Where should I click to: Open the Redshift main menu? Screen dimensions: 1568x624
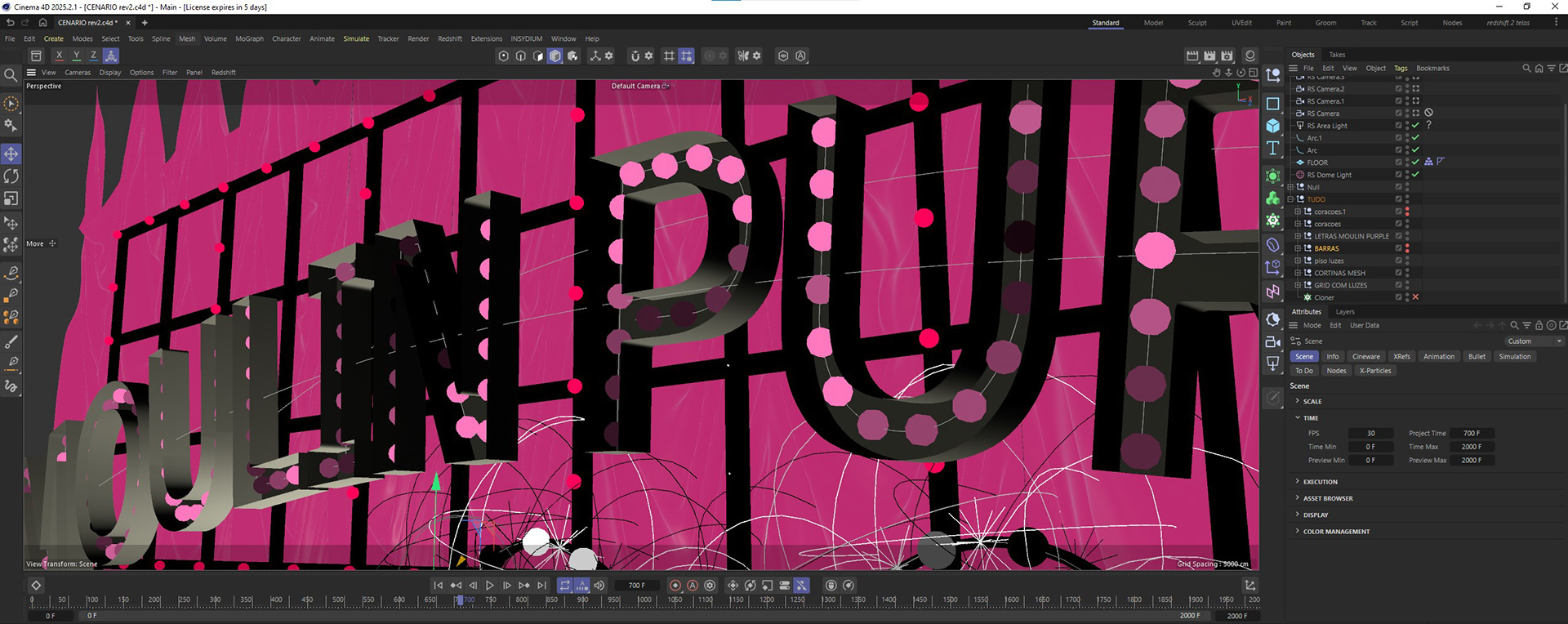click(450, 38)
